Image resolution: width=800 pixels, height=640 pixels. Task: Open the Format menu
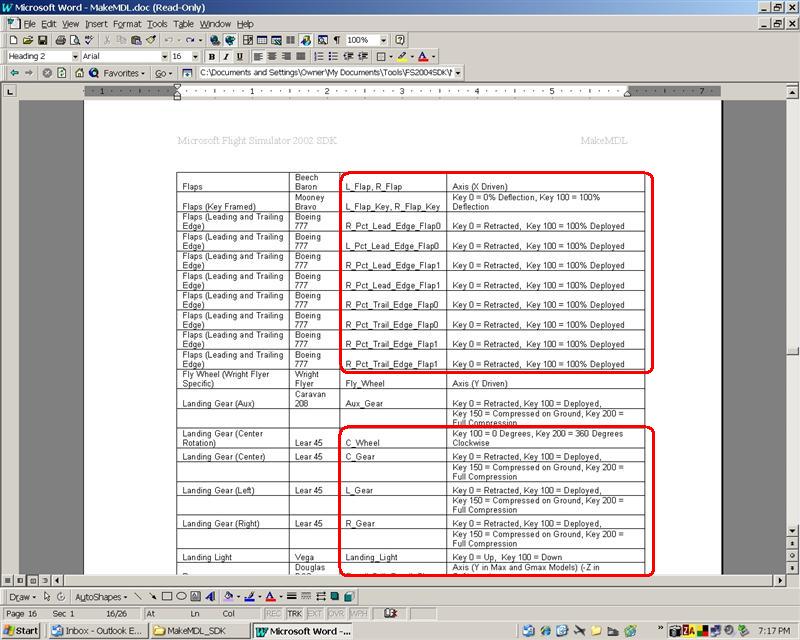(x=127, y=24)
